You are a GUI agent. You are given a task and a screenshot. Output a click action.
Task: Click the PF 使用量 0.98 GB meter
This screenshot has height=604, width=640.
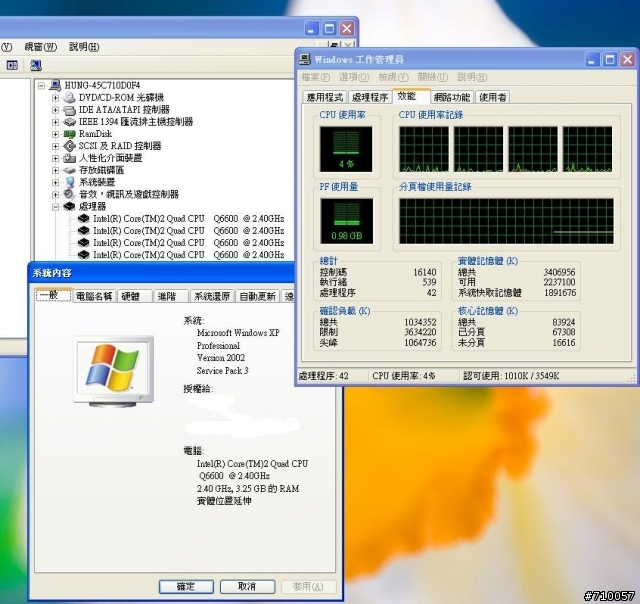(347, 221)
